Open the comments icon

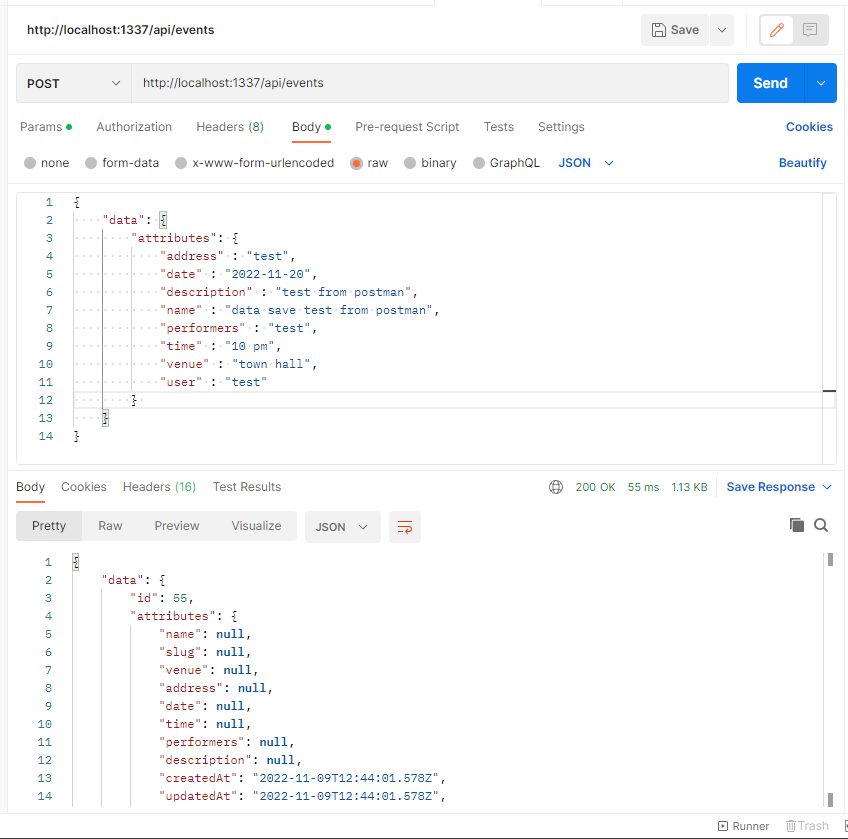click(x=809, y=30)
